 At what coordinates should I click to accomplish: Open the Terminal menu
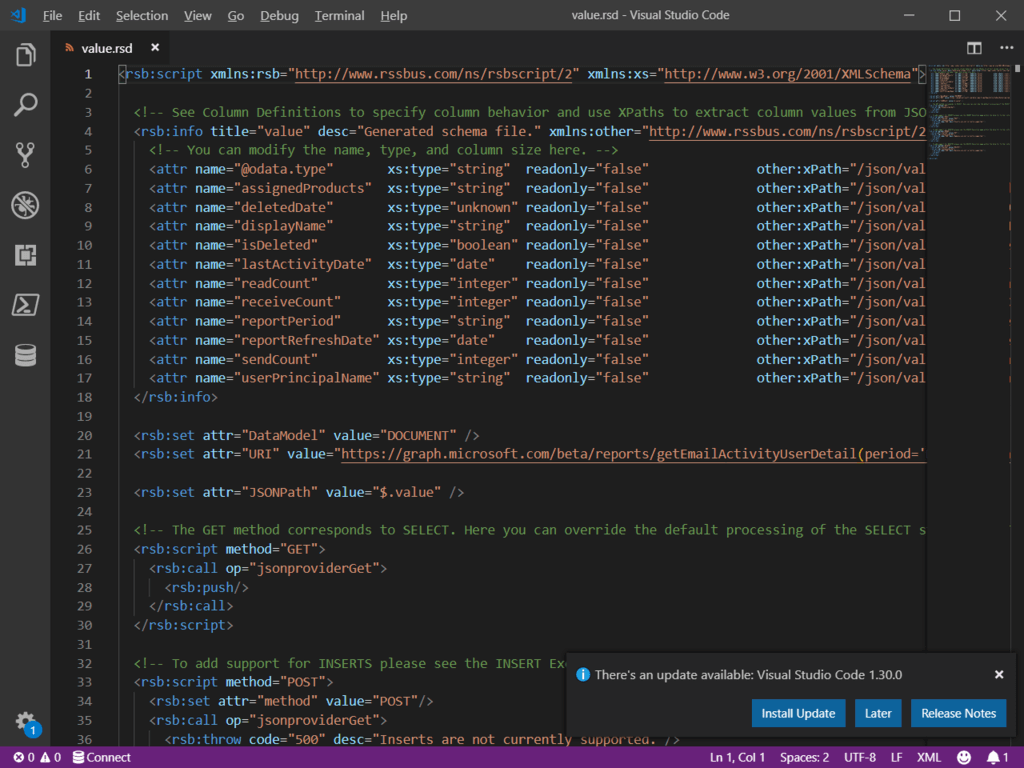pyautogui.click(x=339, y=16)
